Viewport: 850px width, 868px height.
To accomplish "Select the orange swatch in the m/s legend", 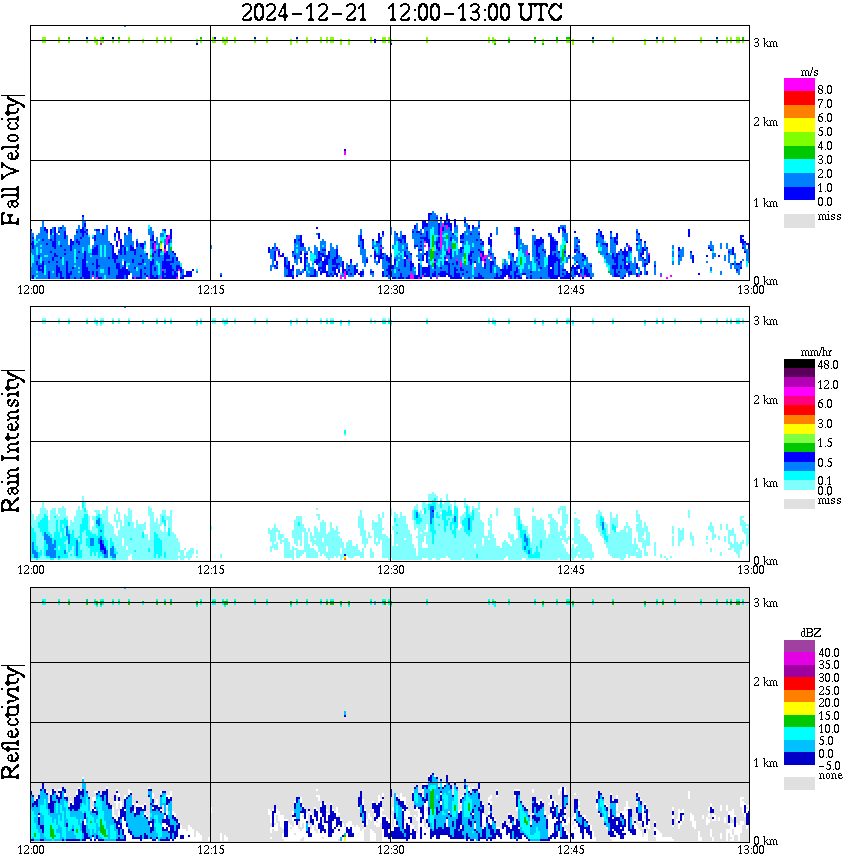I will tap(799, 112).
